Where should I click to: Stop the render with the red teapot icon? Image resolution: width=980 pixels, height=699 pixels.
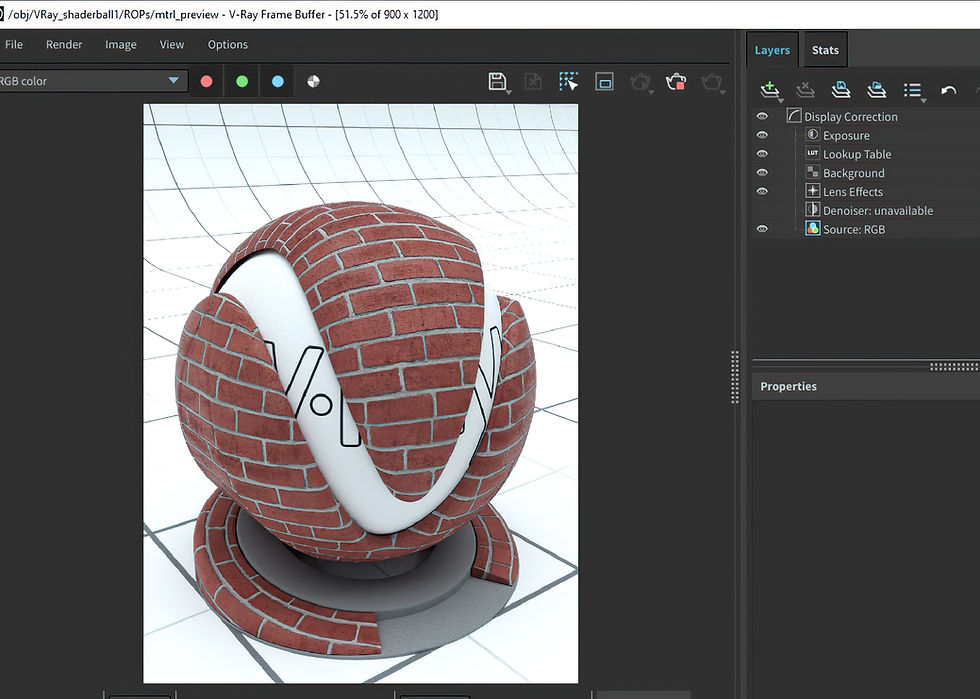(676, 82)
